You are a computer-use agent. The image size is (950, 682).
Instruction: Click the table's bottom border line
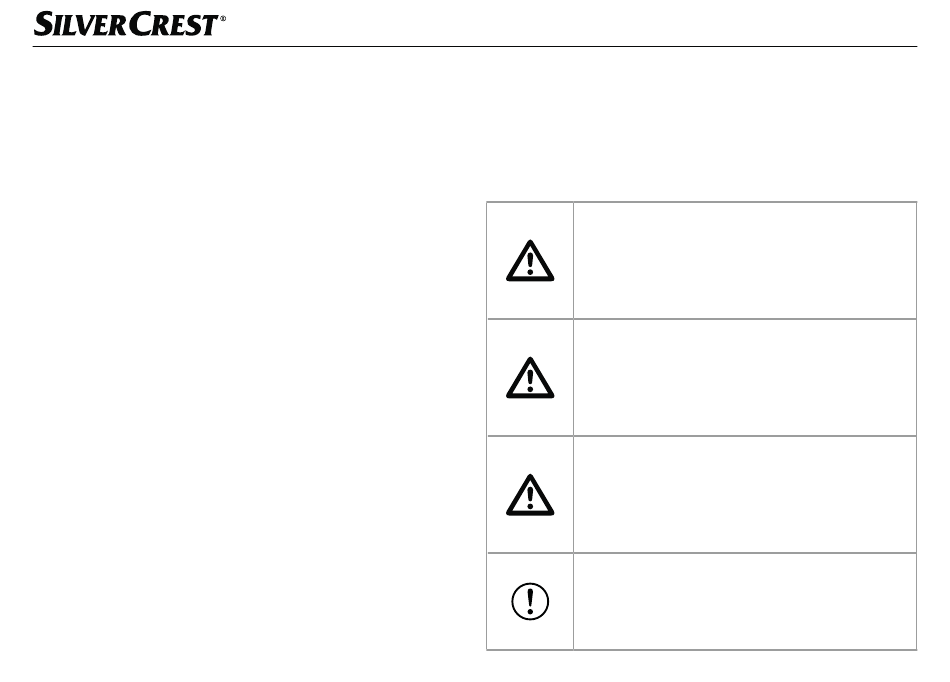pyautogui.click(x=702, y=650)
